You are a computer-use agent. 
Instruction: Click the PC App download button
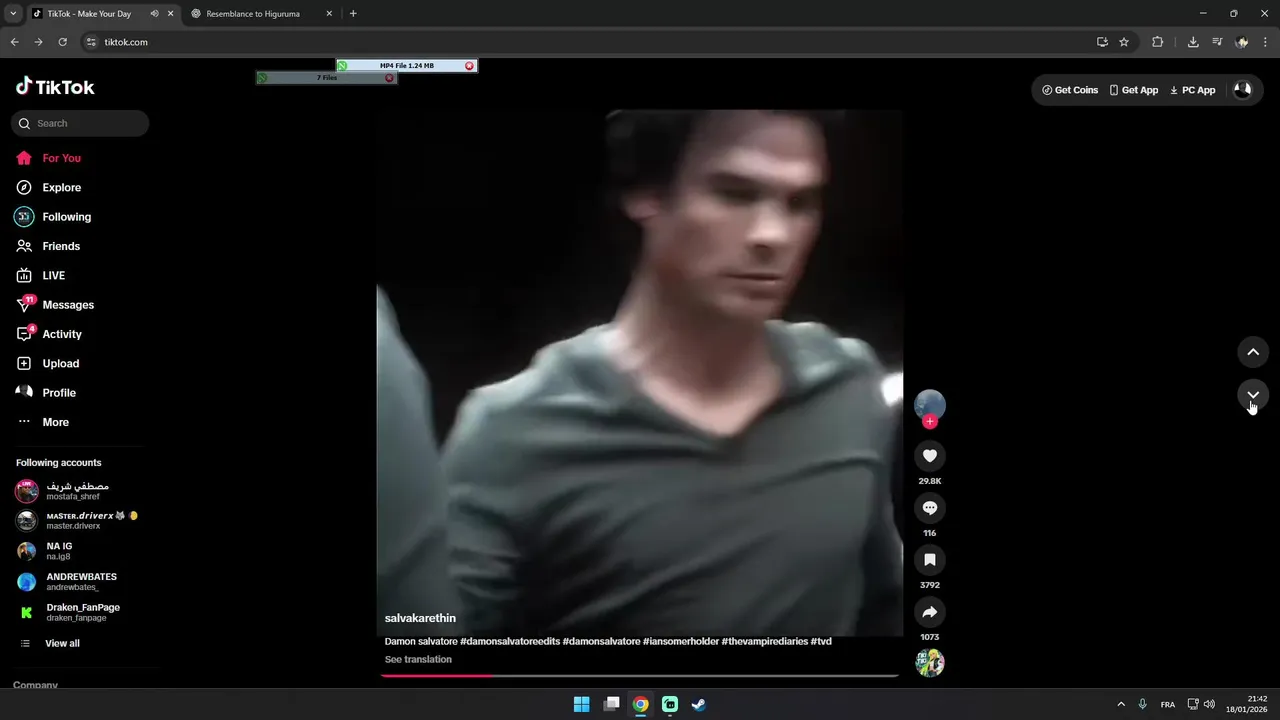1193,90
